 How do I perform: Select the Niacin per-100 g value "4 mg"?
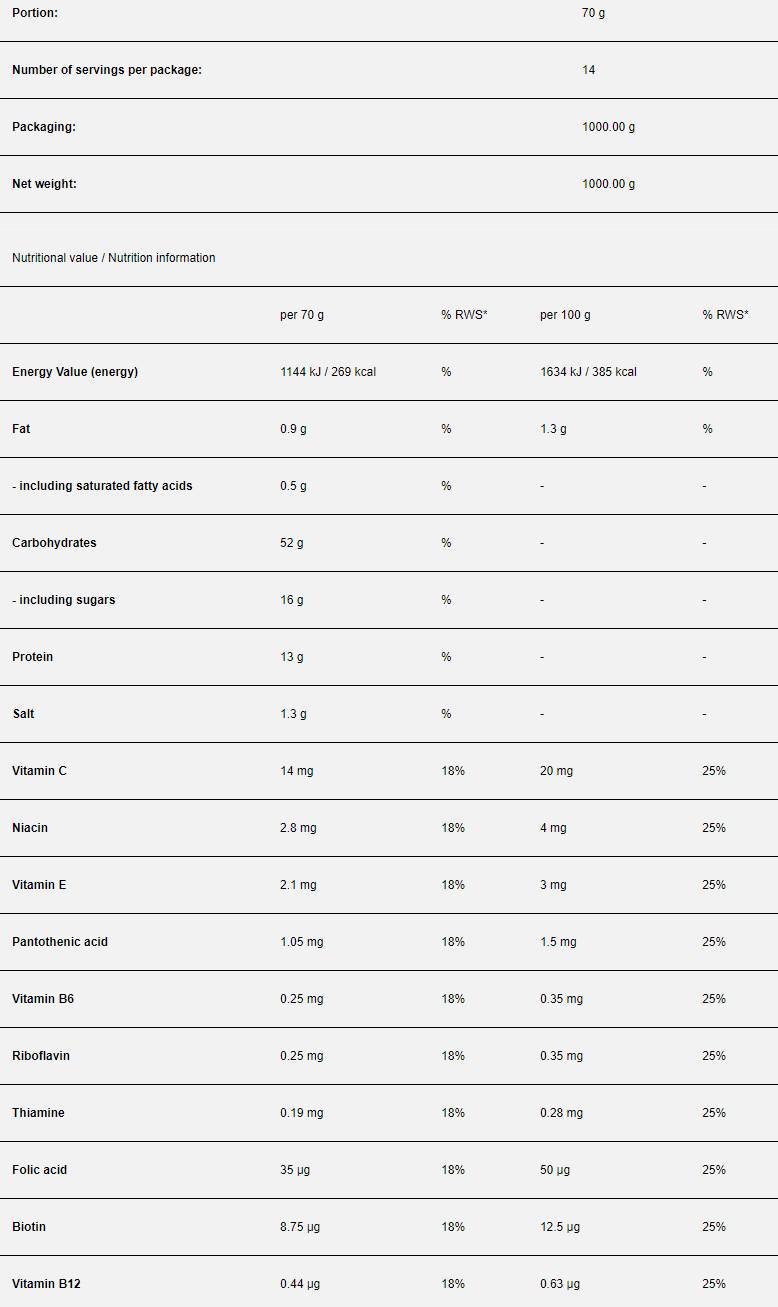[x=553, y=828]
